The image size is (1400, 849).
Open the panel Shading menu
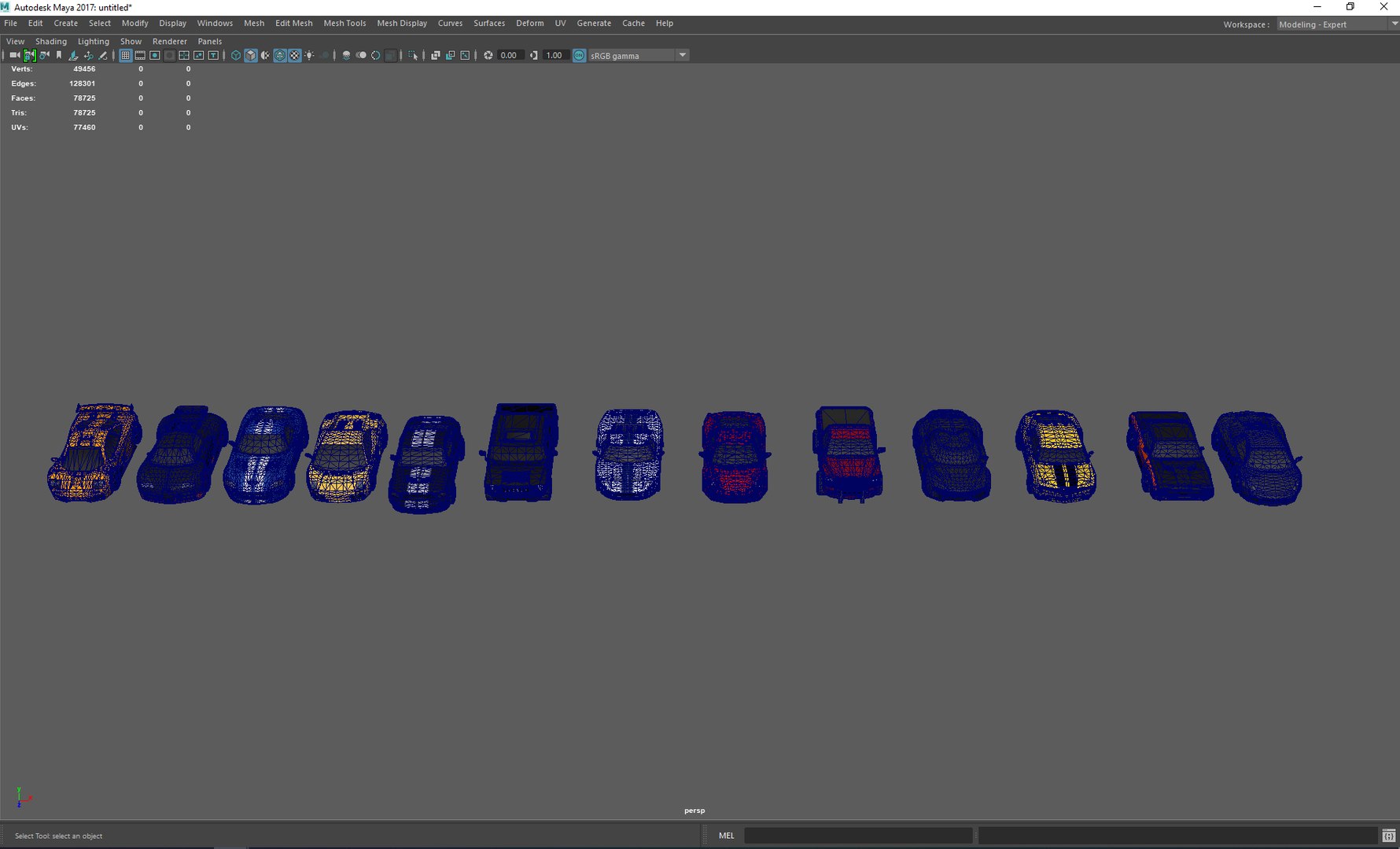pyautogui.click(x=51, y=42)
